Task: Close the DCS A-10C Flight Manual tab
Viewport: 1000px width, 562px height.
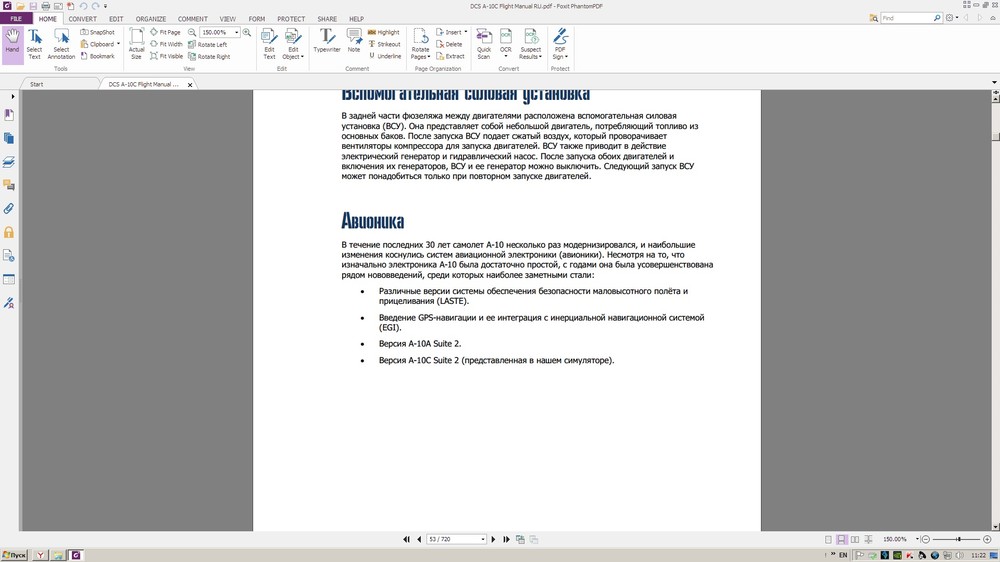Action: pos(189,84)
